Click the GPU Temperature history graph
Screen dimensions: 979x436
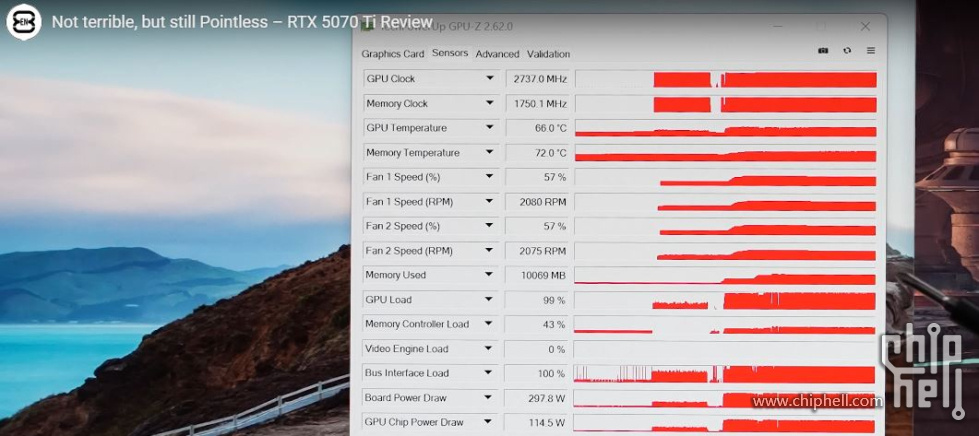pyautogui.click(x=725, y=128)
